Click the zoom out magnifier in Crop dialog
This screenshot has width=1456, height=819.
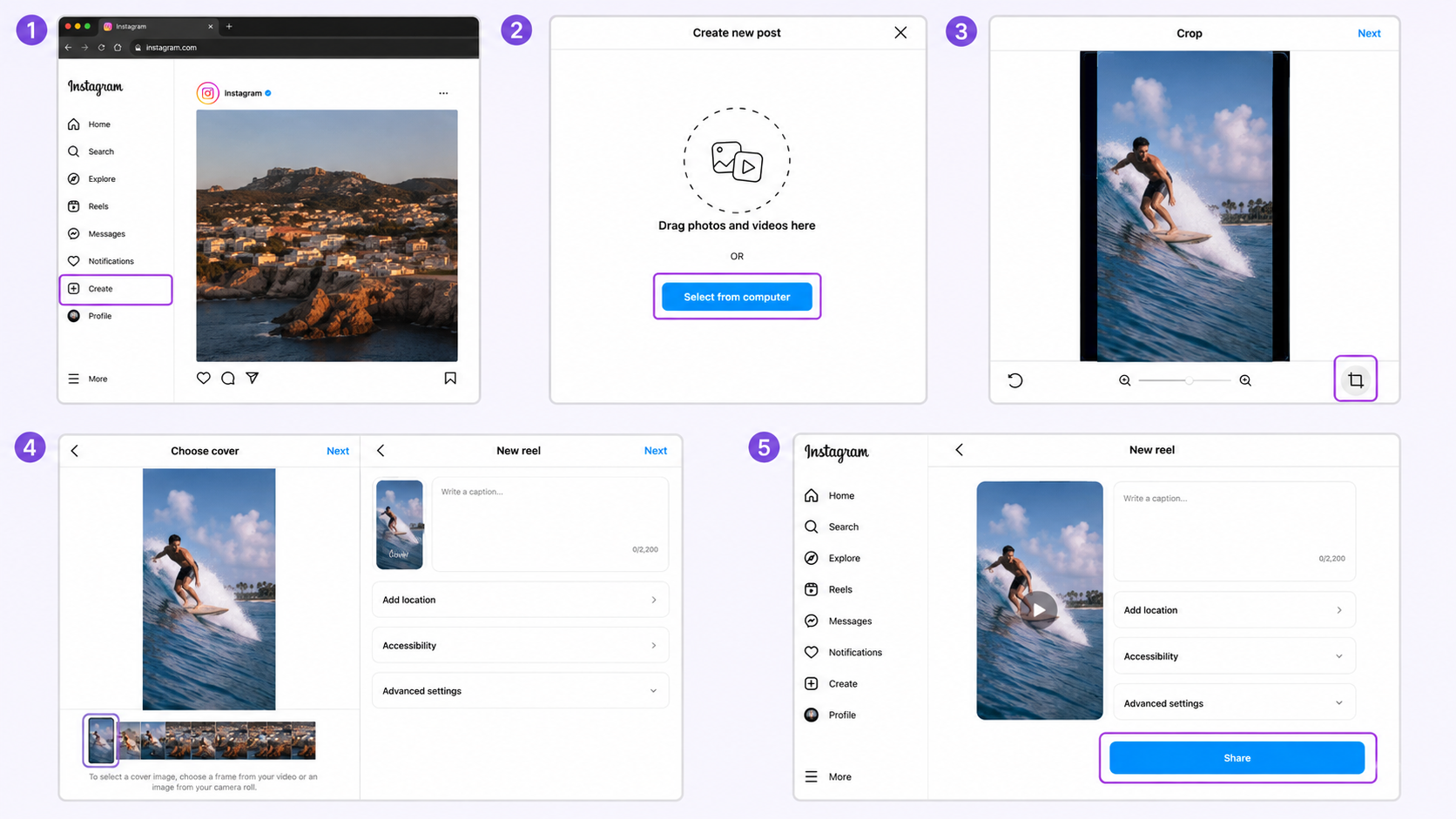click(x=1125, y=380)
